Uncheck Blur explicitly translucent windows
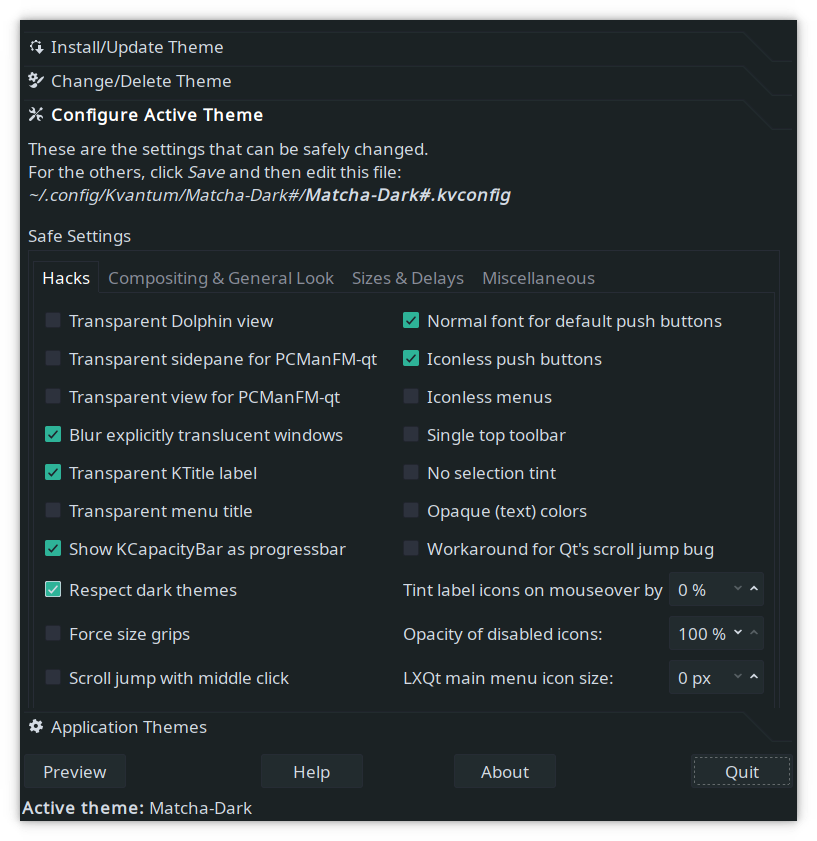Viewport: 817px width, 841px height. 53,434
